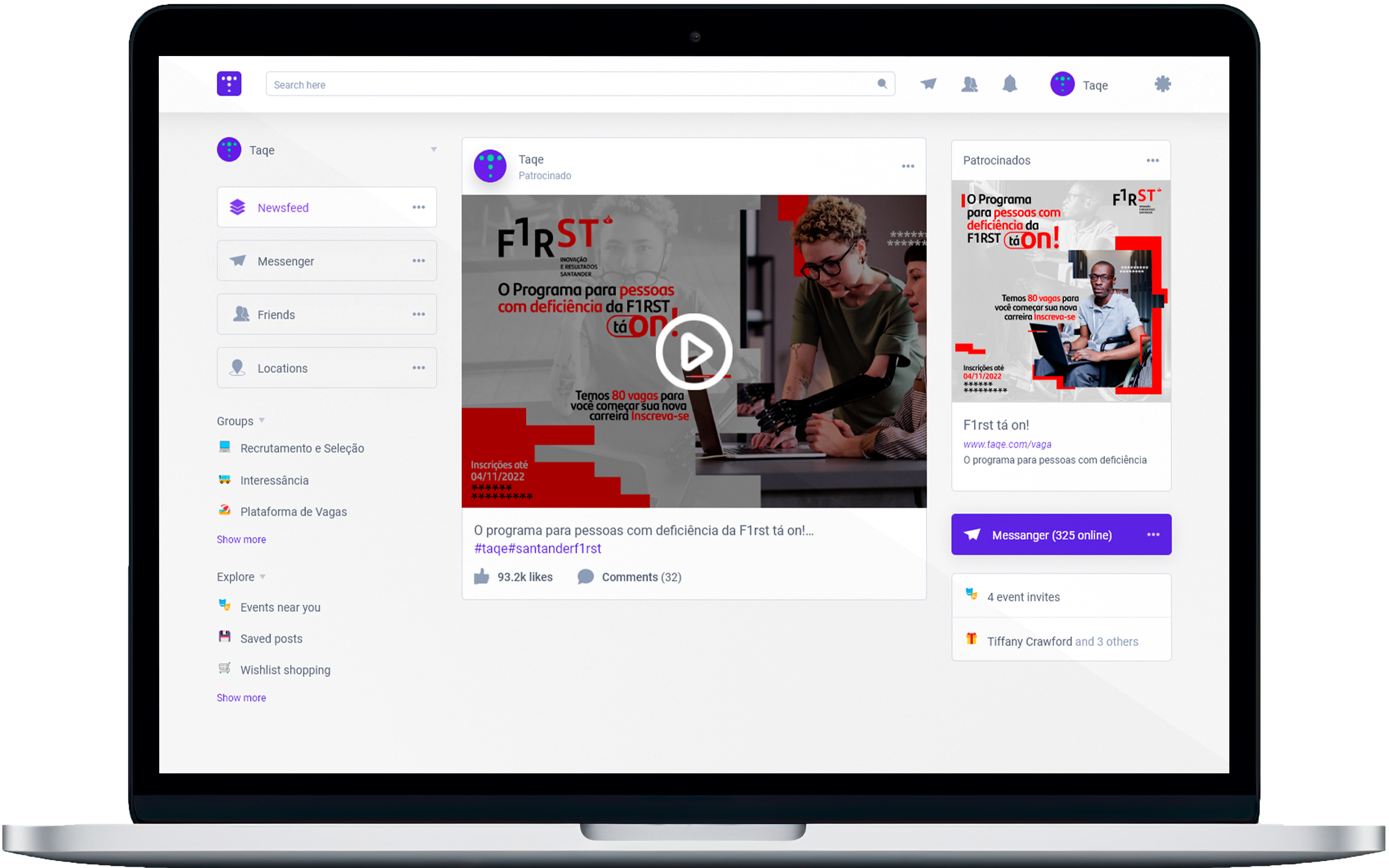1389x868 pixels.
Task: Click the 93.2k likes count
Action: coord(525,577)
